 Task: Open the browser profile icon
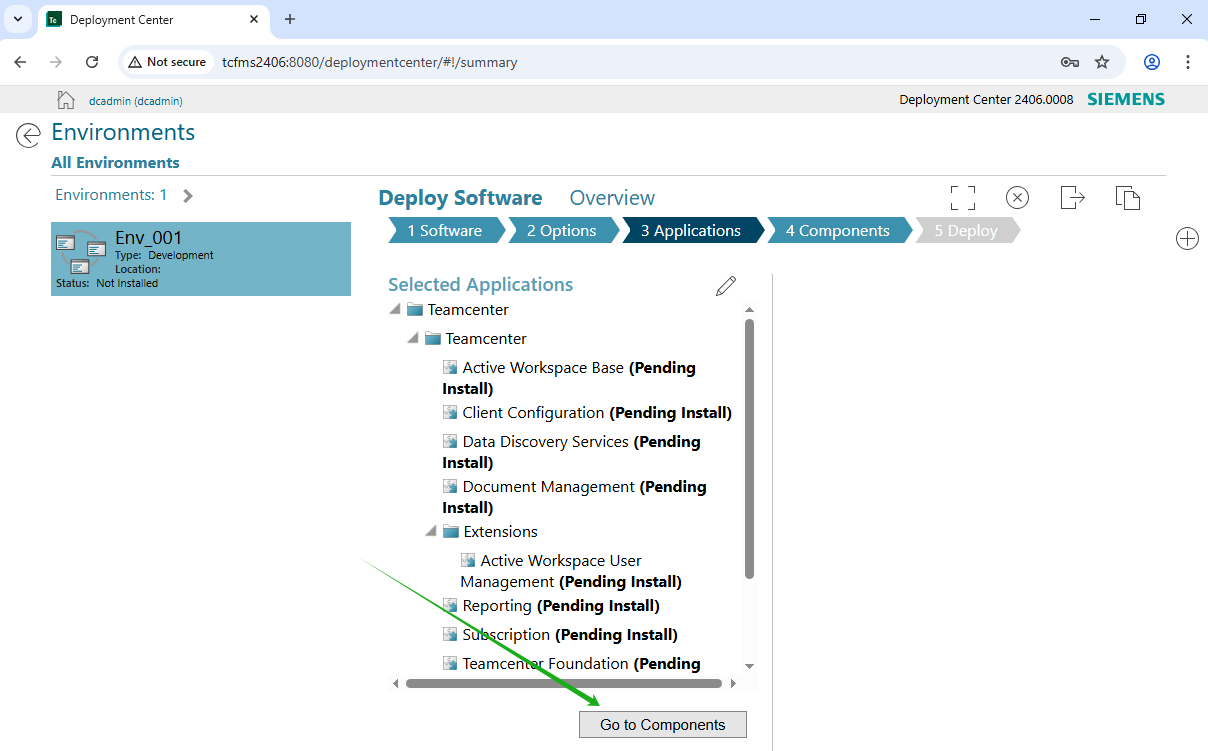click(1152, 62)
